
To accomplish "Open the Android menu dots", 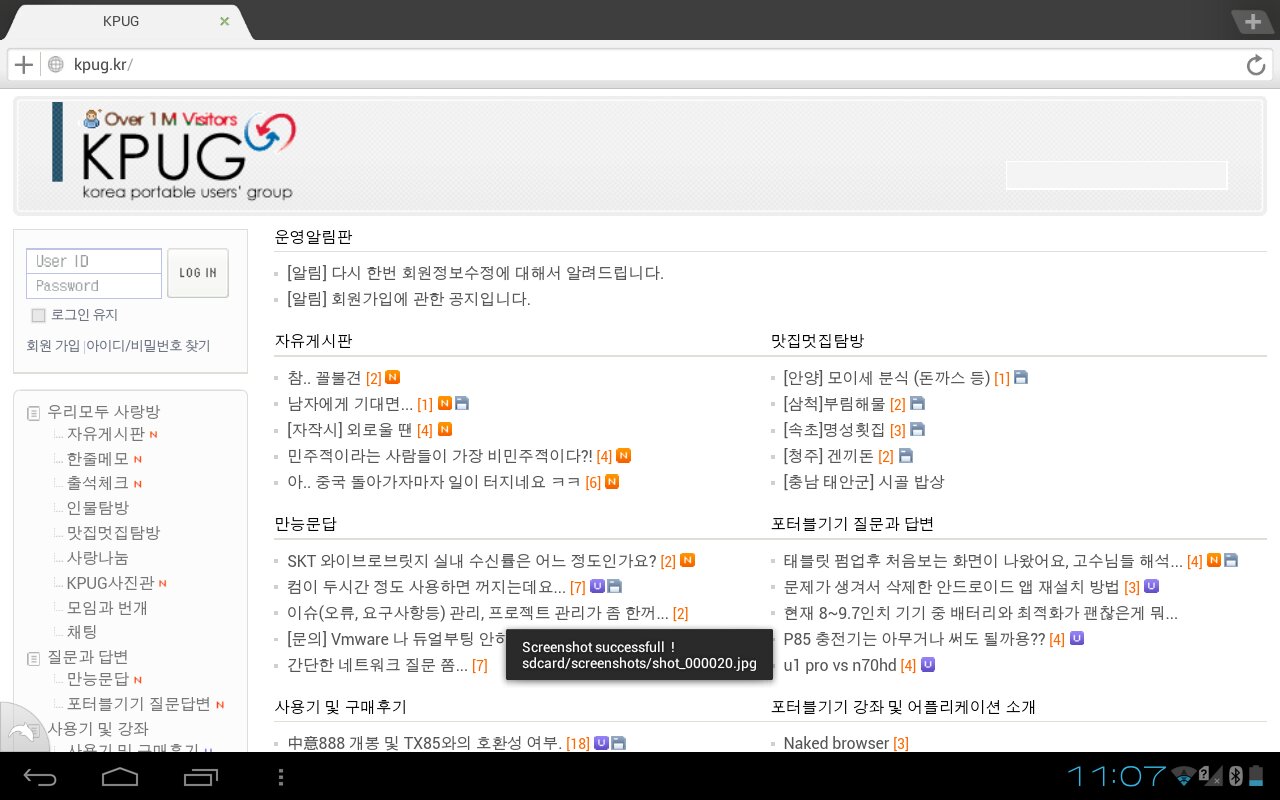I will click(x=280, y=776).
